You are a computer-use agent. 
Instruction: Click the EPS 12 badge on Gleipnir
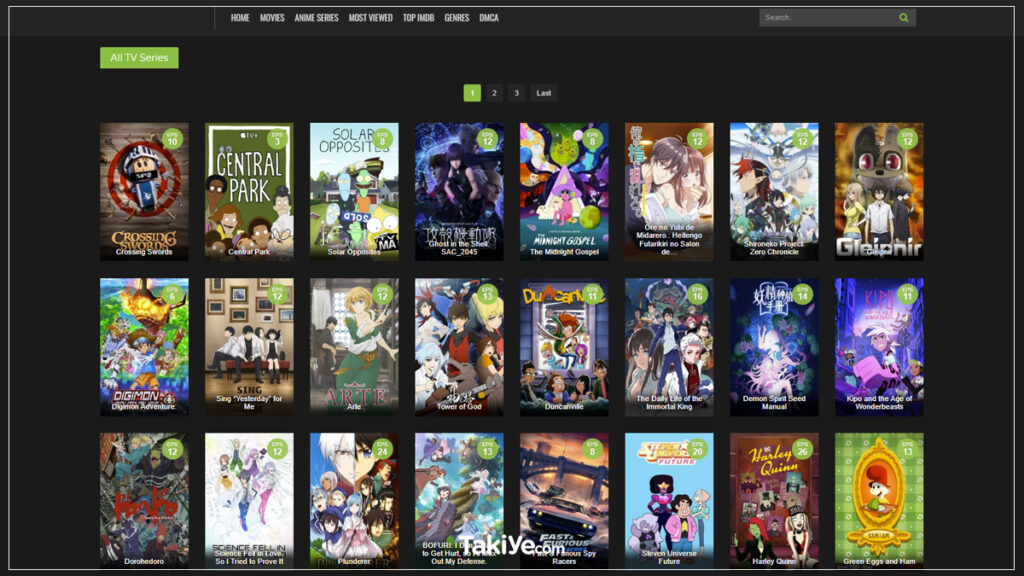pos(907,139)
